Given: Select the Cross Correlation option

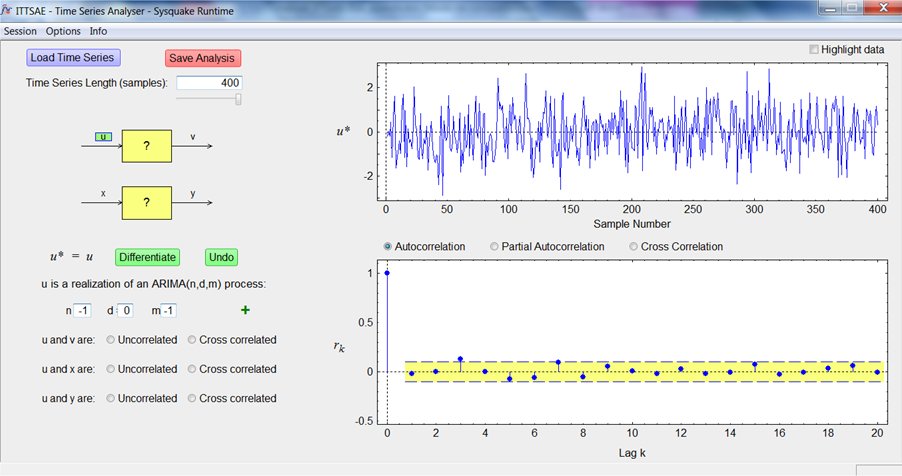Looking at the screenshot, I should [x=633, y=246].
